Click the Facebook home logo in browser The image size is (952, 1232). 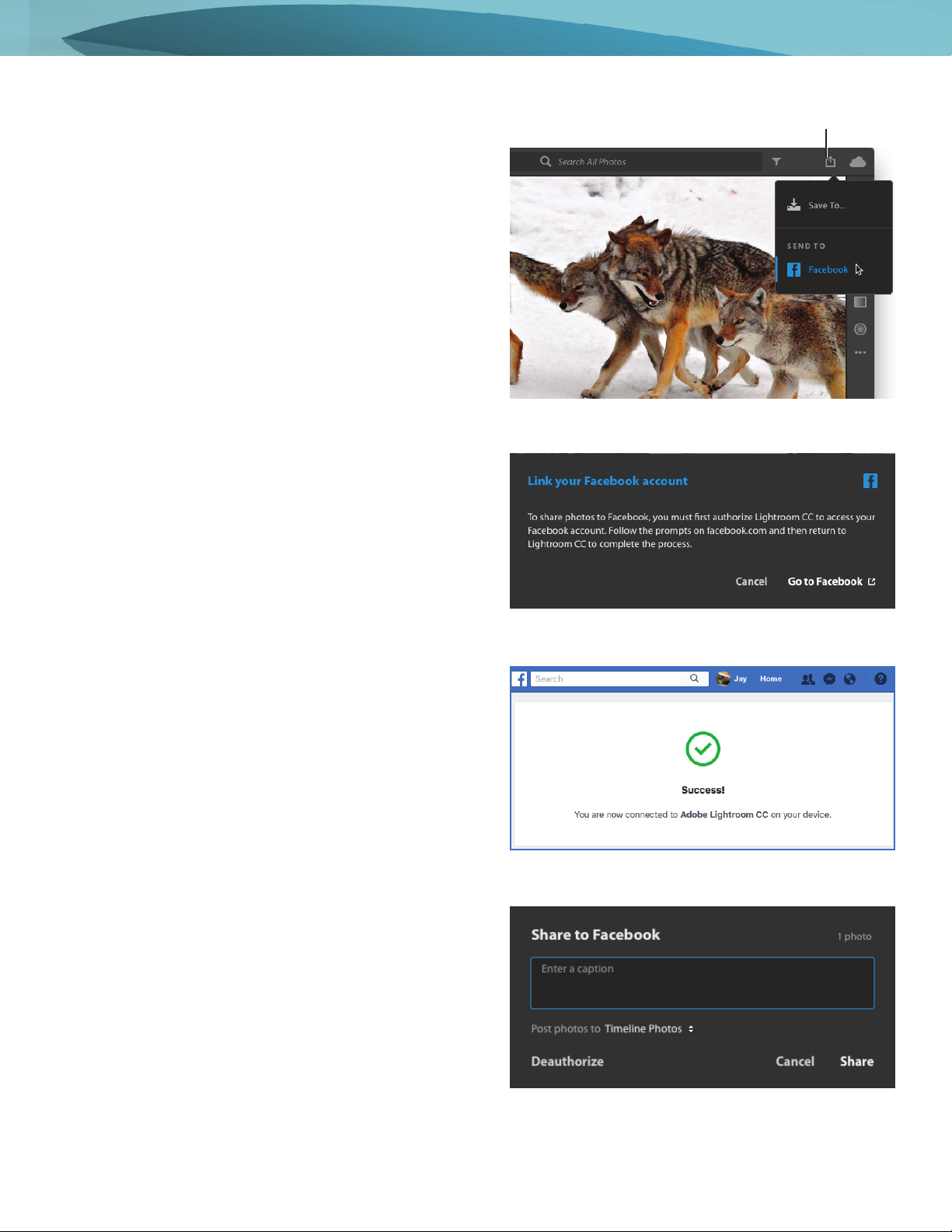(520, 679)
